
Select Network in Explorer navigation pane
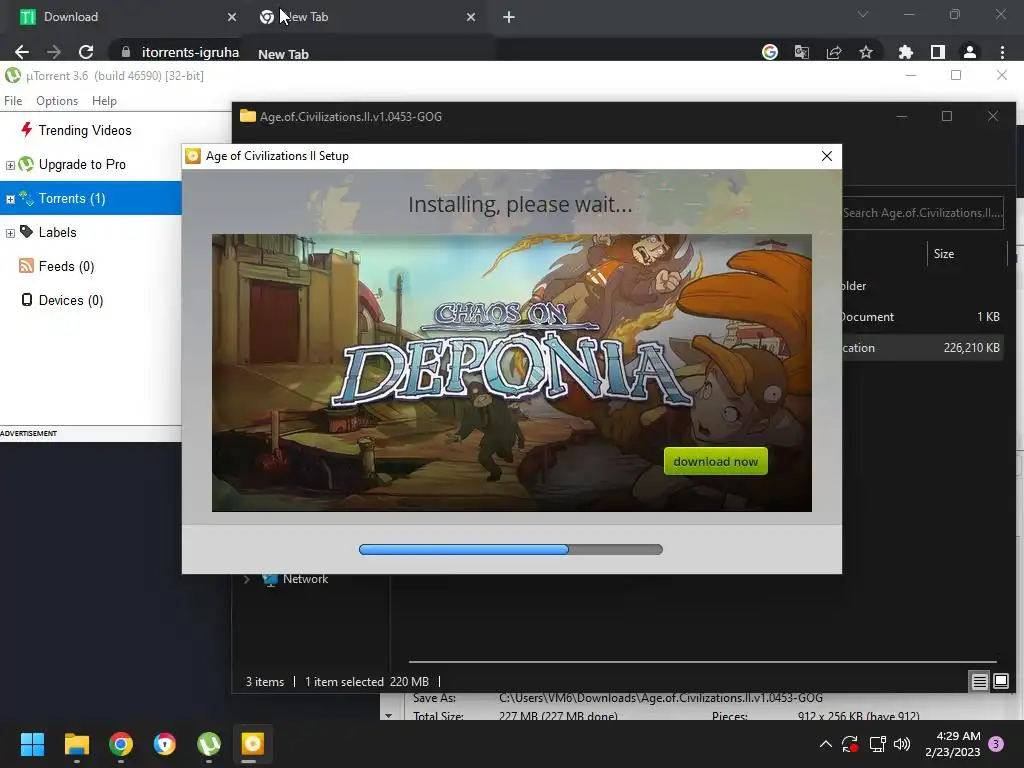305,579
